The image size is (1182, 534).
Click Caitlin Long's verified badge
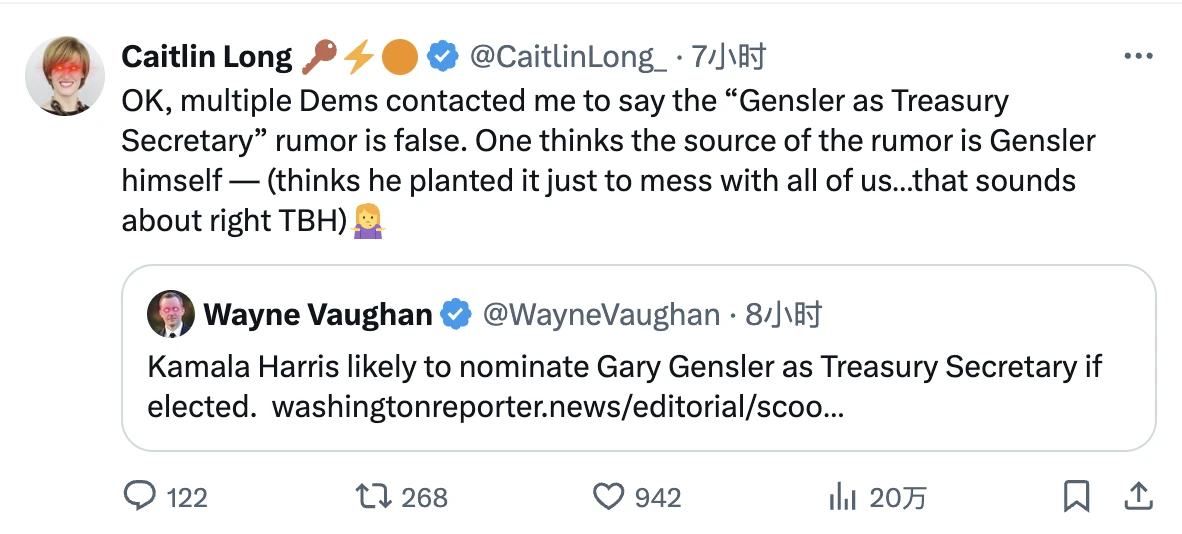click(443, 58)
